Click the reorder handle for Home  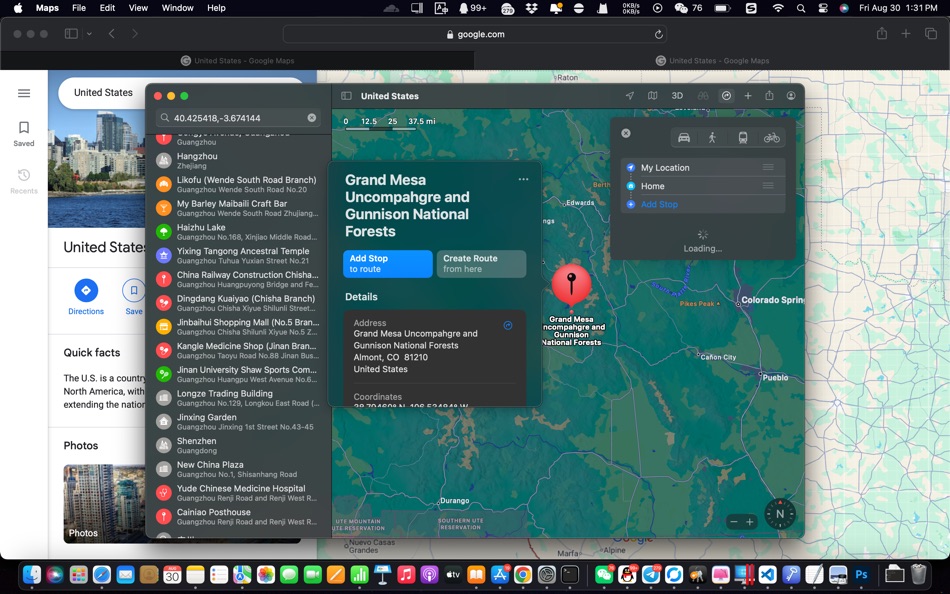(768, 186)
